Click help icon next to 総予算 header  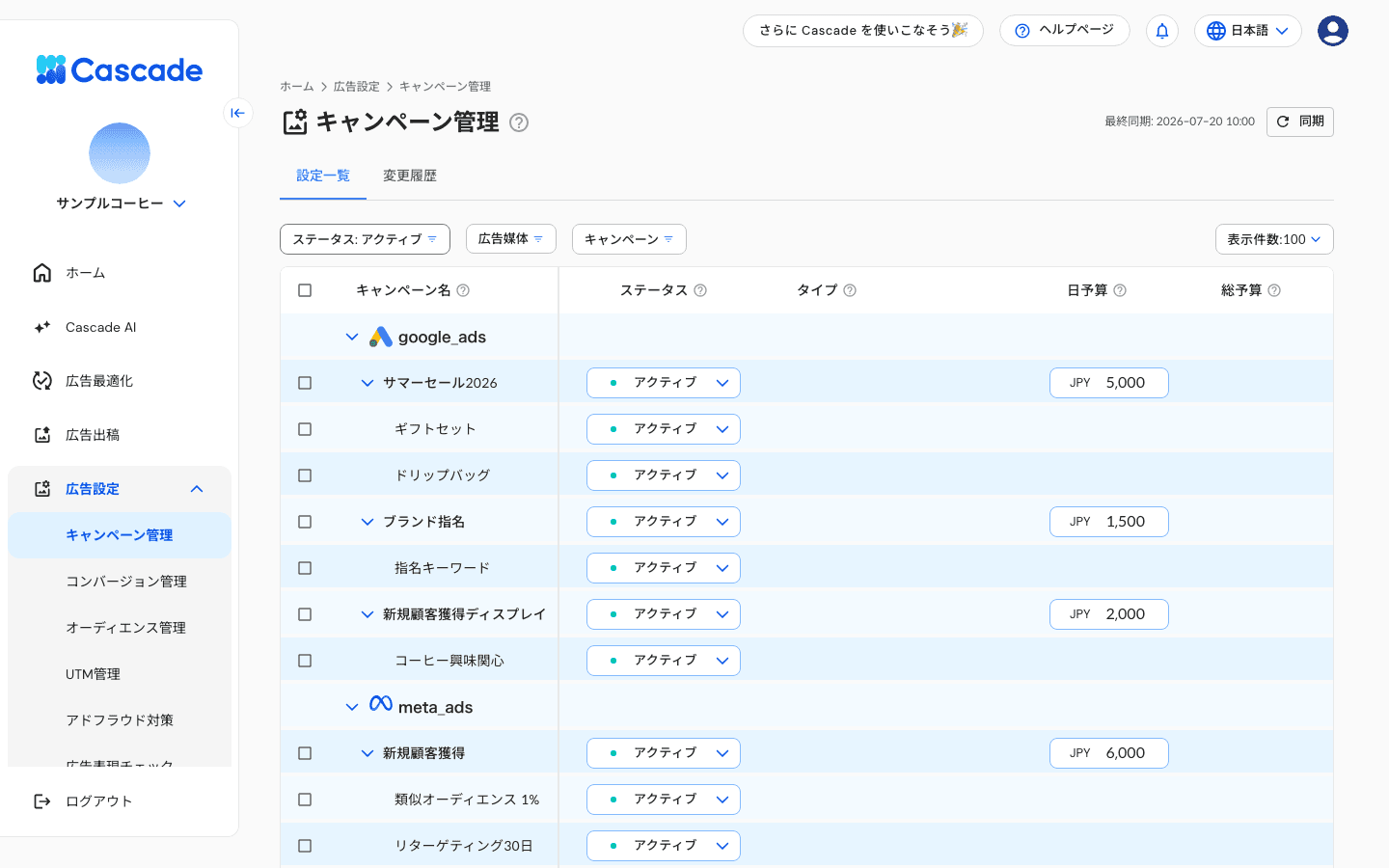click(x=1274, y=290)
